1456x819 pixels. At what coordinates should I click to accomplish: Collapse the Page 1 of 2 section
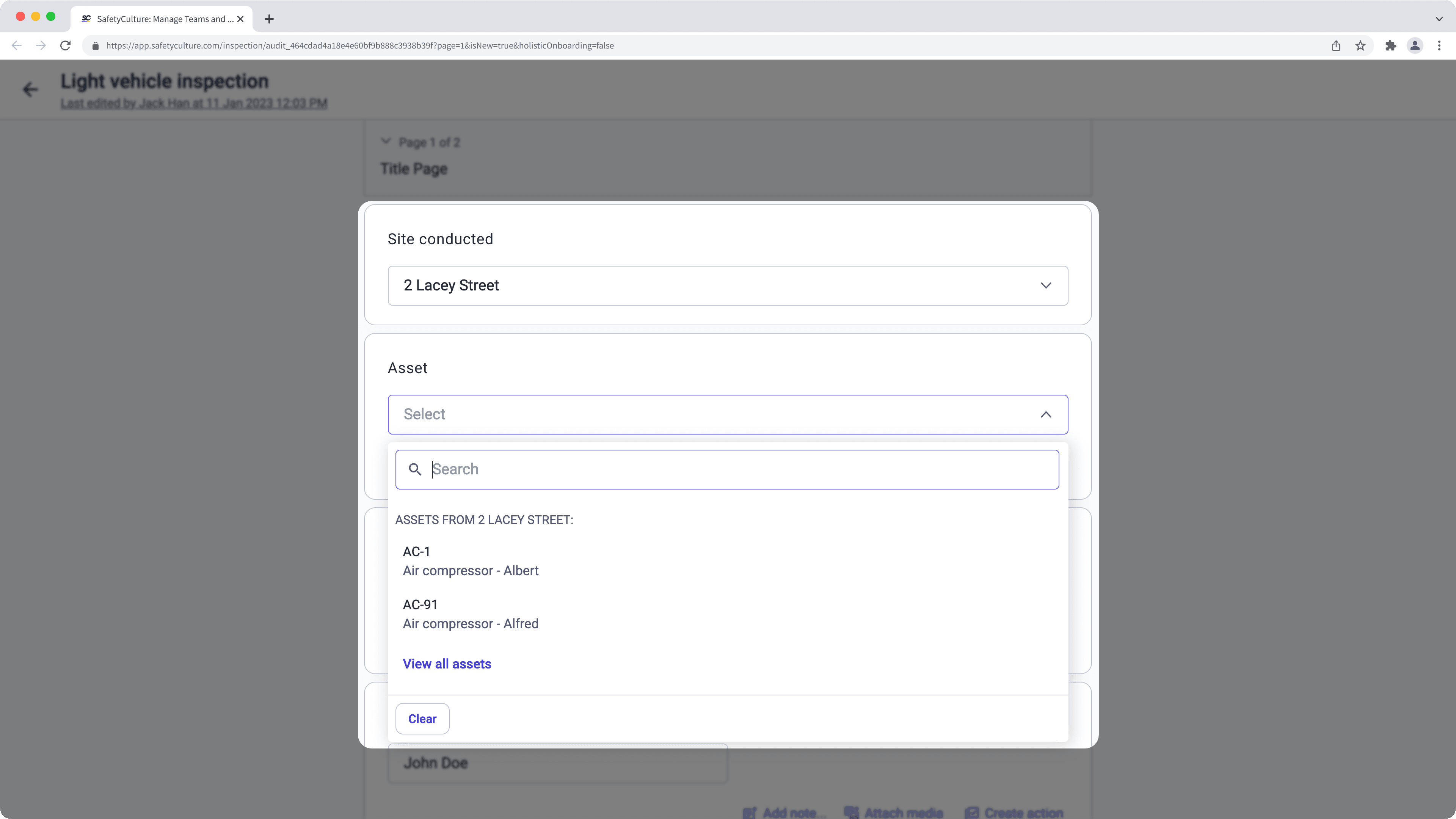click(386, 141)
